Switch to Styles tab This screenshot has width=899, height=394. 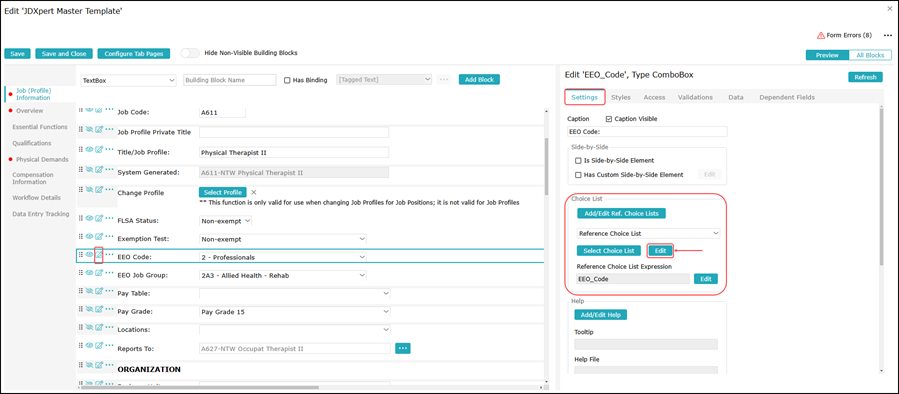click(620, 97)
